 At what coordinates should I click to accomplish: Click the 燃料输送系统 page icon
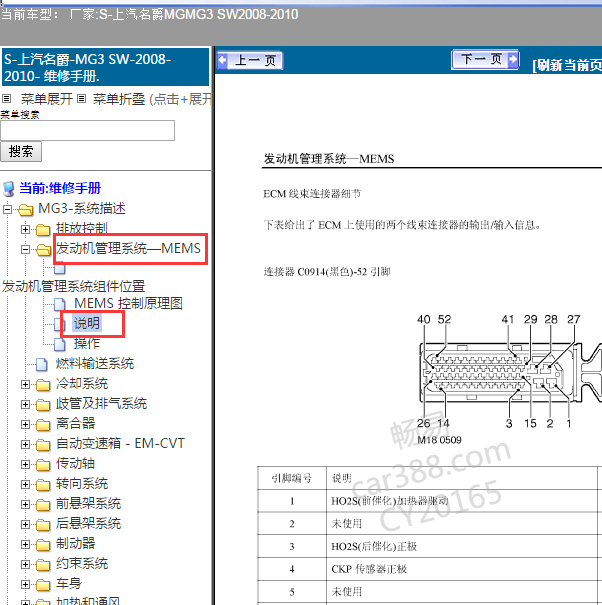41,364
